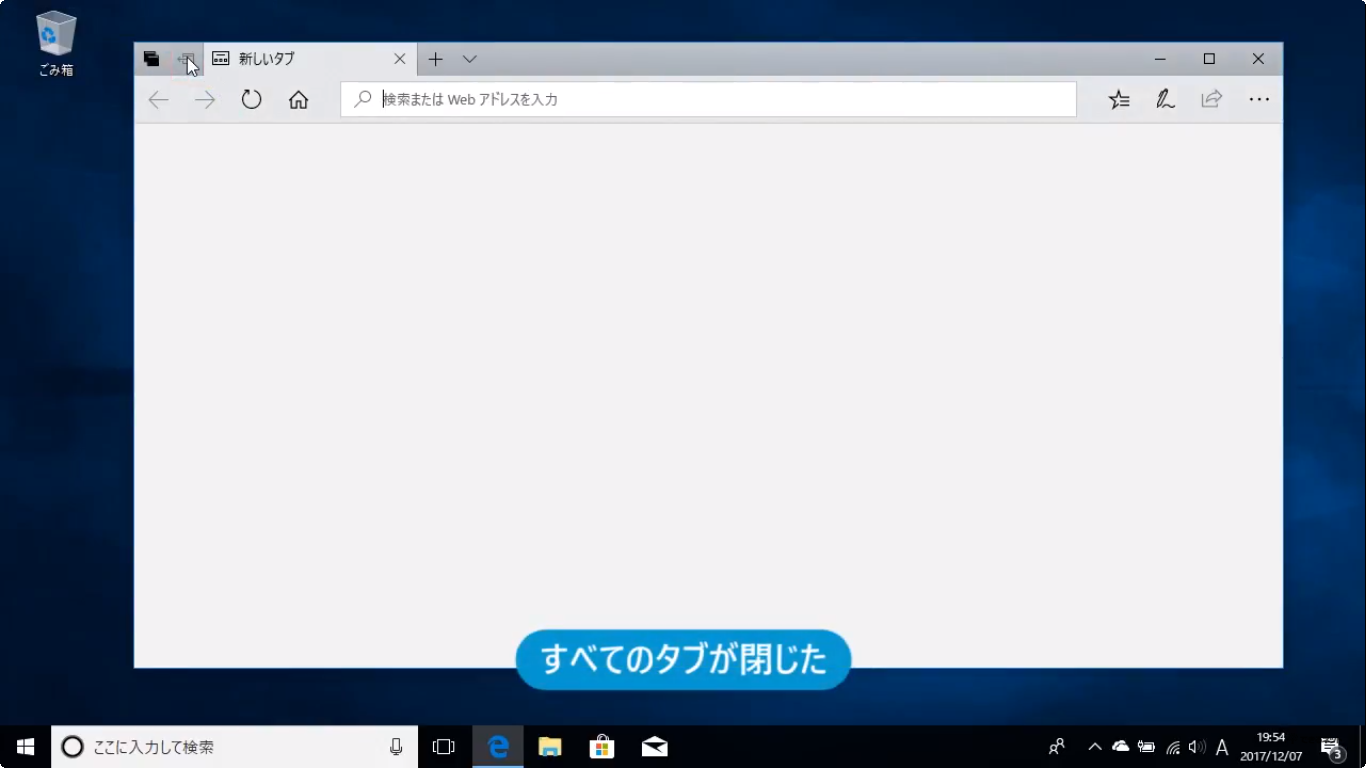Click the browser Forward arrow
The image size is (1366, 768).
(205, 99)
